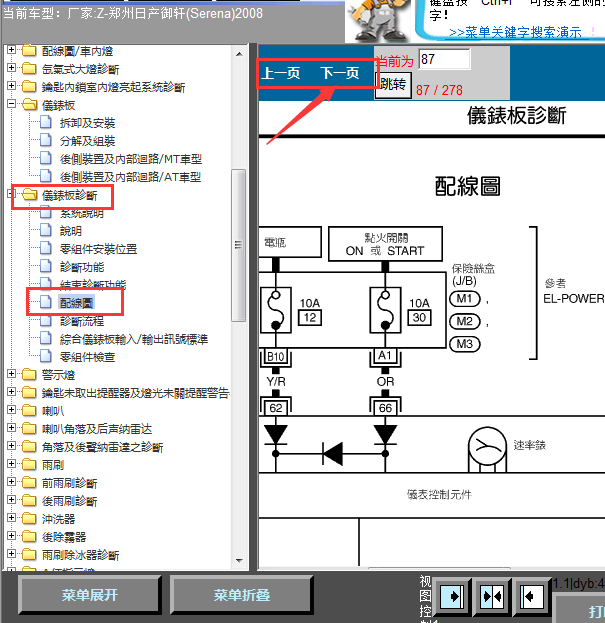Click the 零組件安裝位置 document icon

click(46, 249)
